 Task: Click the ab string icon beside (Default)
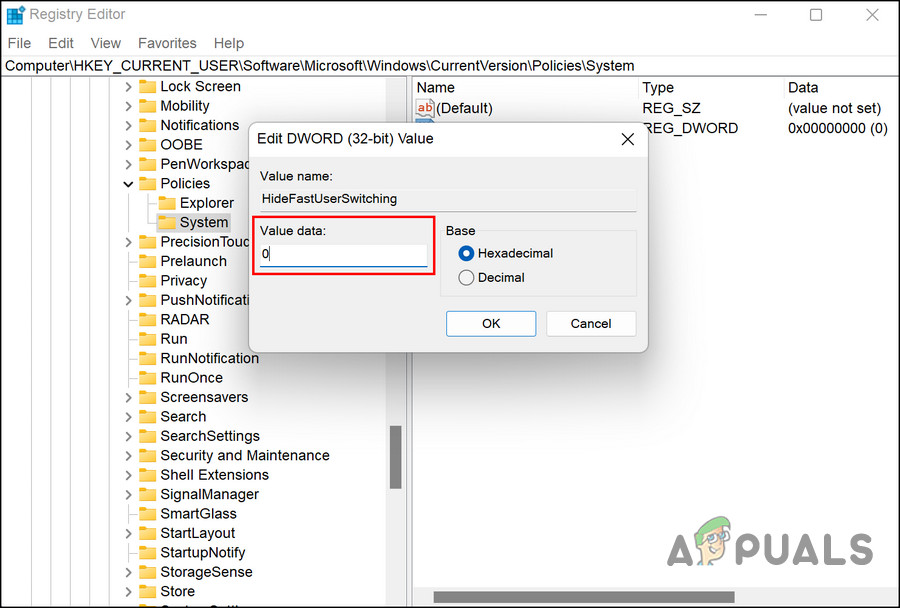[425, 108]
